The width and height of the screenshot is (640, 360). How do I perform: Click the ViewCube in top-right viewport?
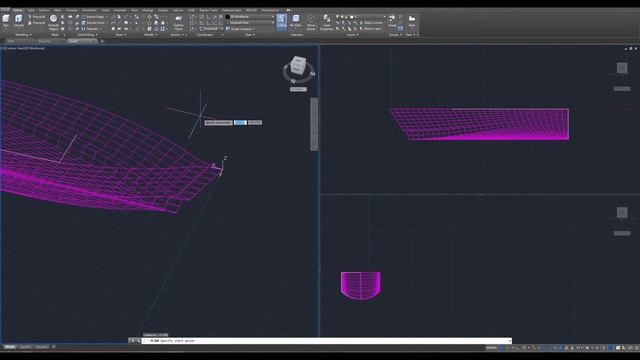point(622,68)
